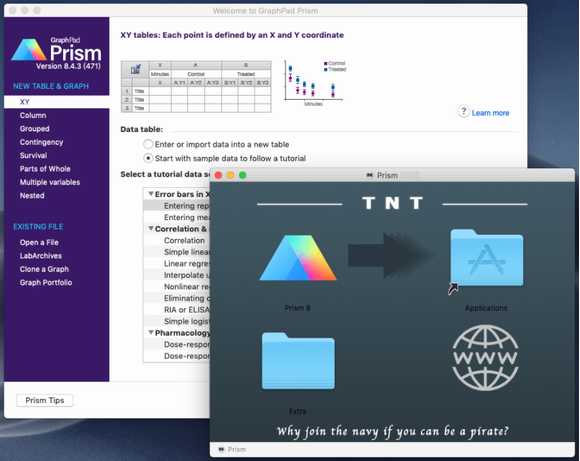
Task: Click the question mark help icon
Action: [x=463, y=111]
